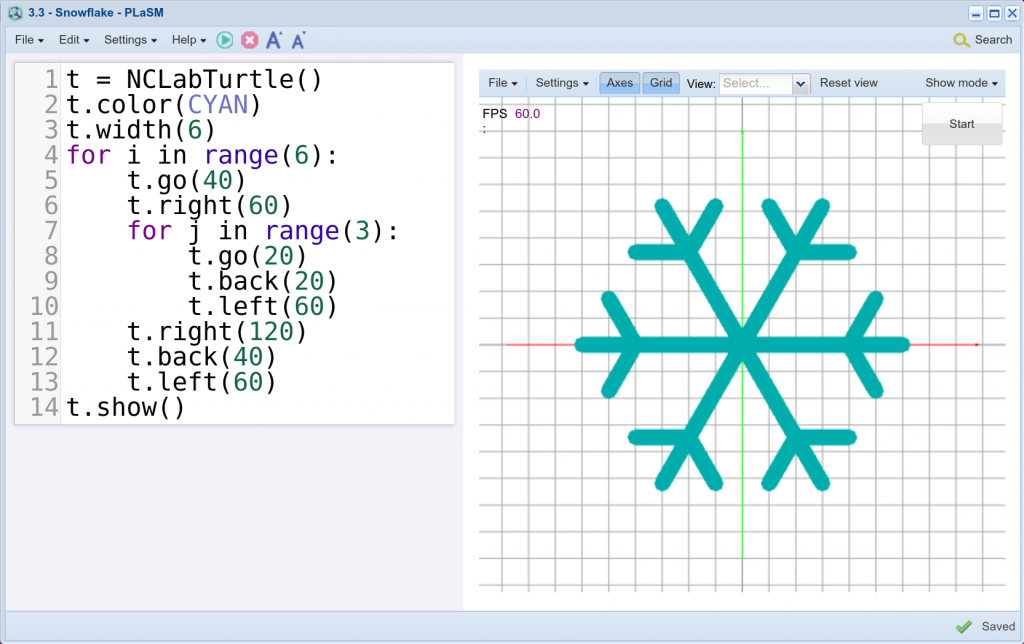1024x644 pixels.
Task: Click the green Saved checkmark icon
Action: (x=963, y=626)
